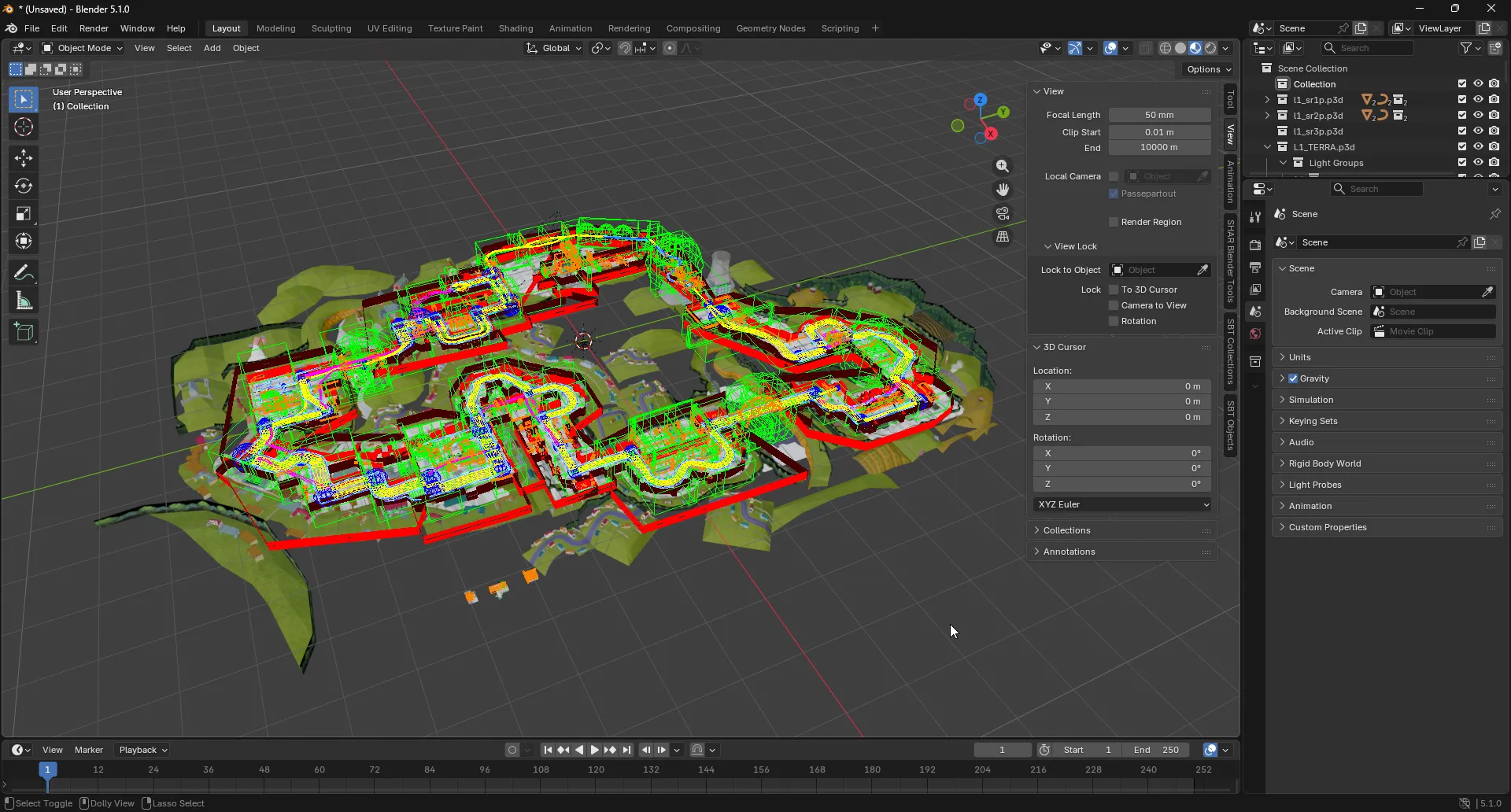Pin the Scene properties panel
Screen dimensions: 1511x812
pos(1494,214)
